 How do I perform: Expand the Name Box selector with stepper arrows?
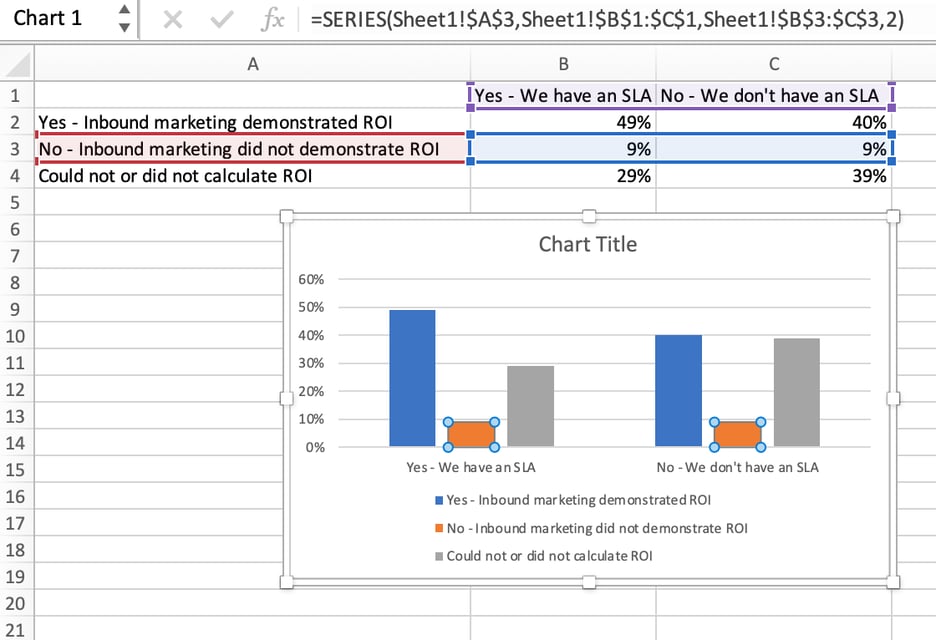pos(122,17)
